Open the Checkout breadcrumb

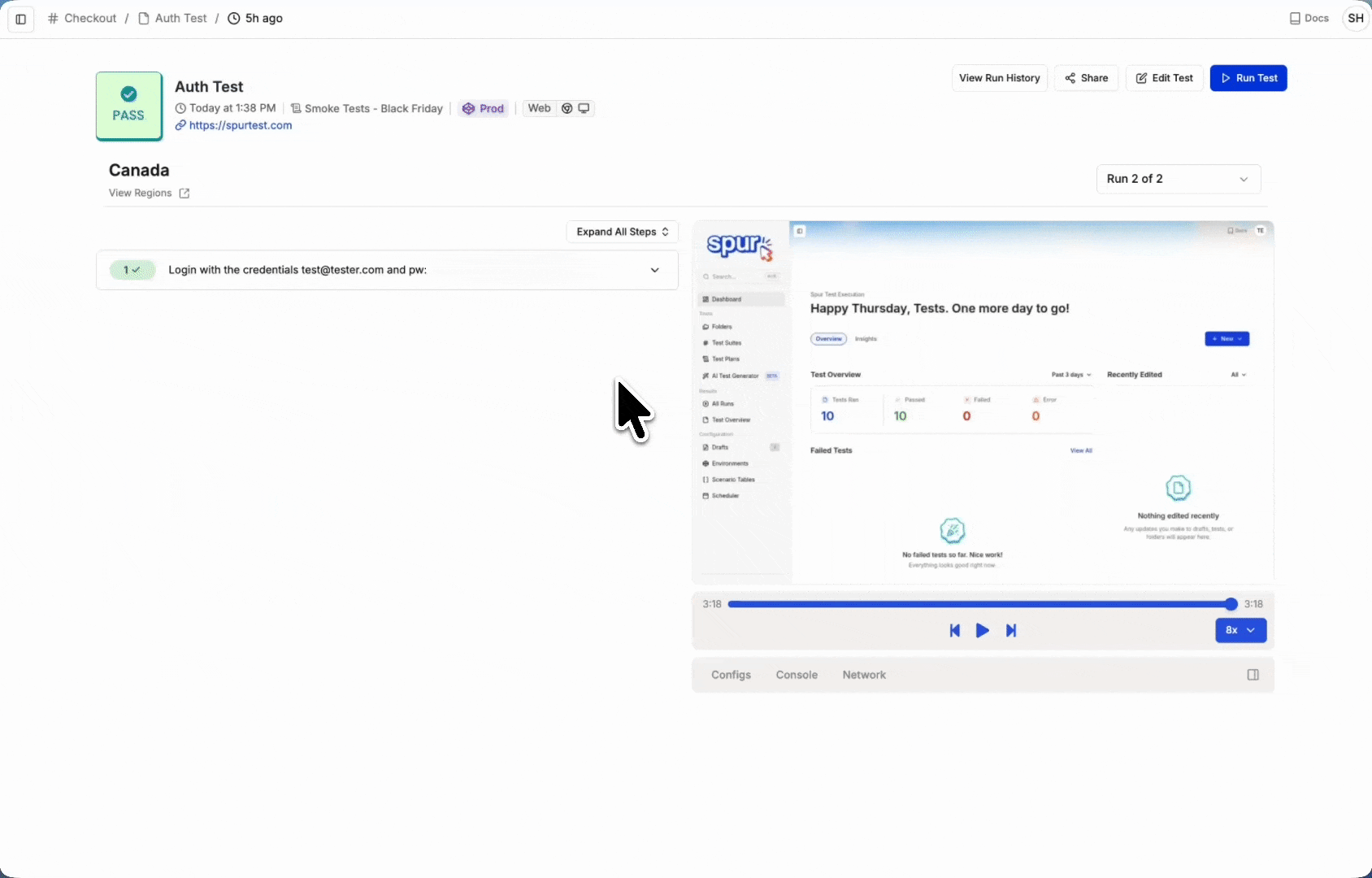pyautogui.click(x=82, y=18)
